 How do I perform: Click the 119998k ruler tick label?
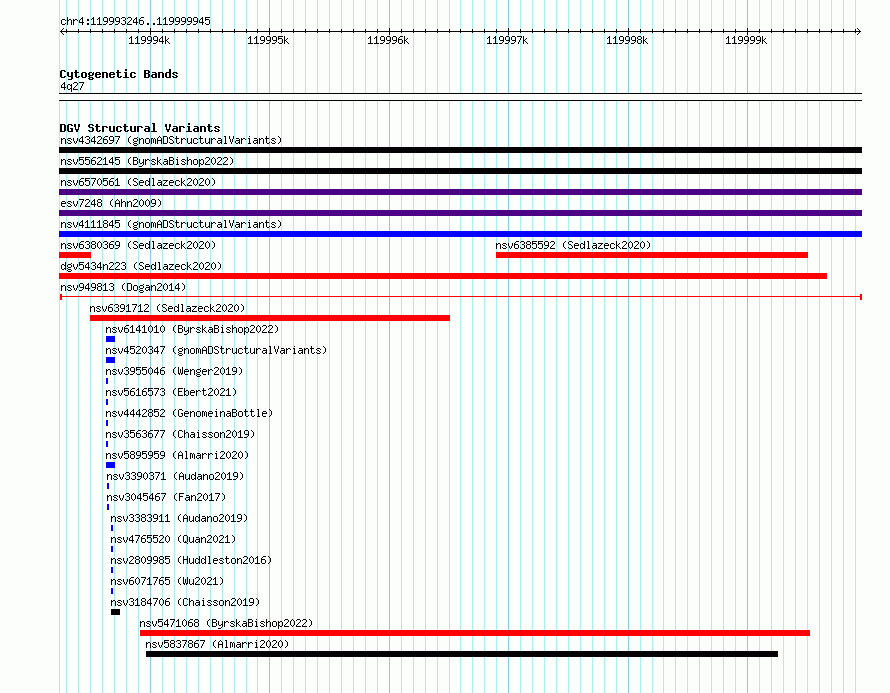627,40
